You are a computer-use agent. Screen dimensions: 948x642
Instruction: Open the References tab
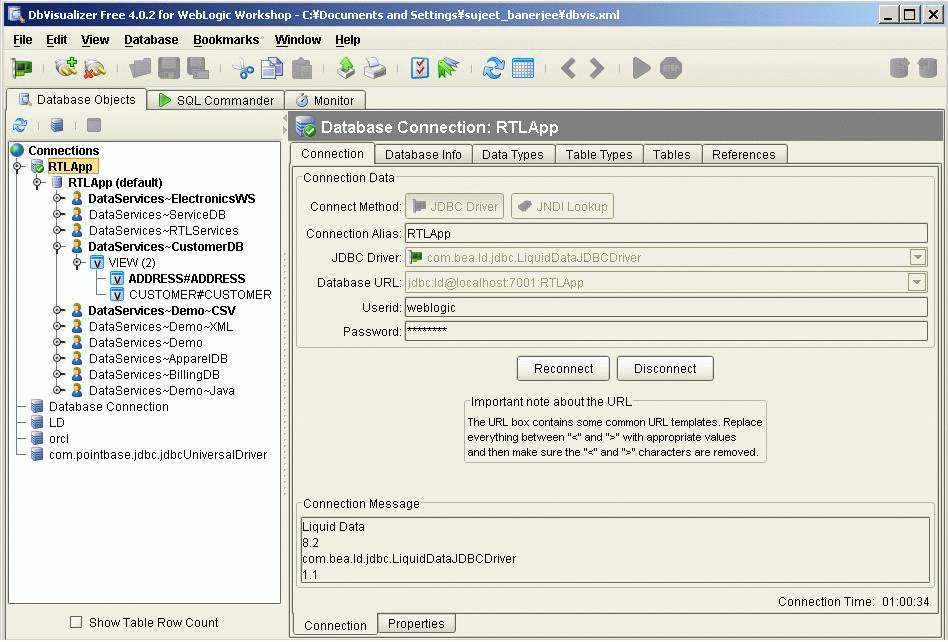(744, 155)
